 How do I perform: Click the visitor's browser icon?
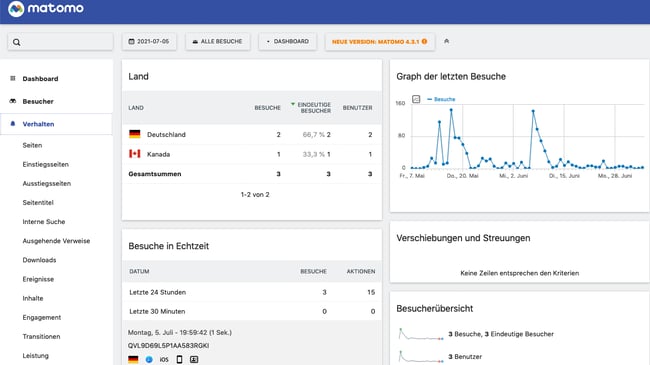click(149, 360)
